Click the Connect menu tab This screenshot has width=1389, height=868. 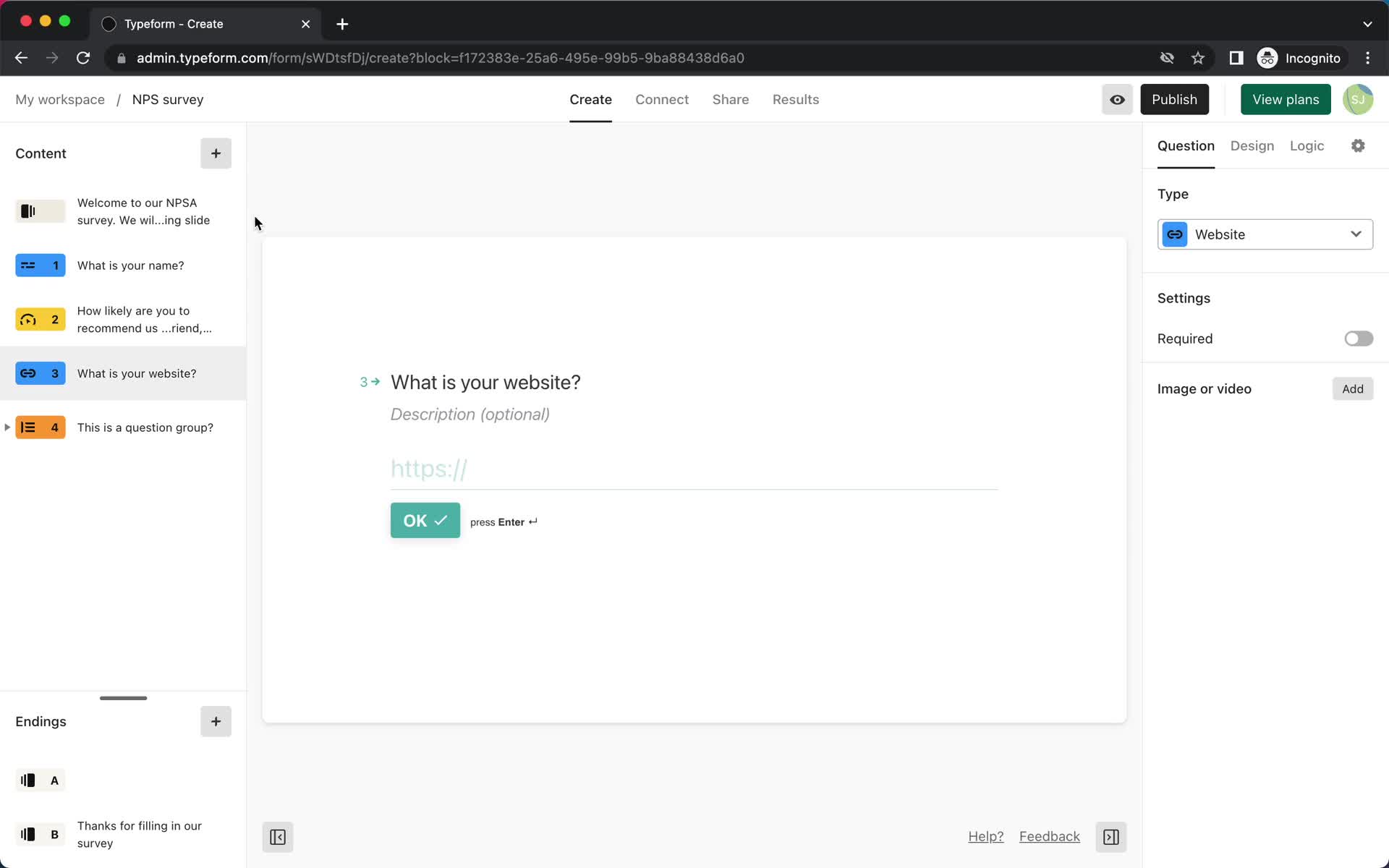[661, 99]
